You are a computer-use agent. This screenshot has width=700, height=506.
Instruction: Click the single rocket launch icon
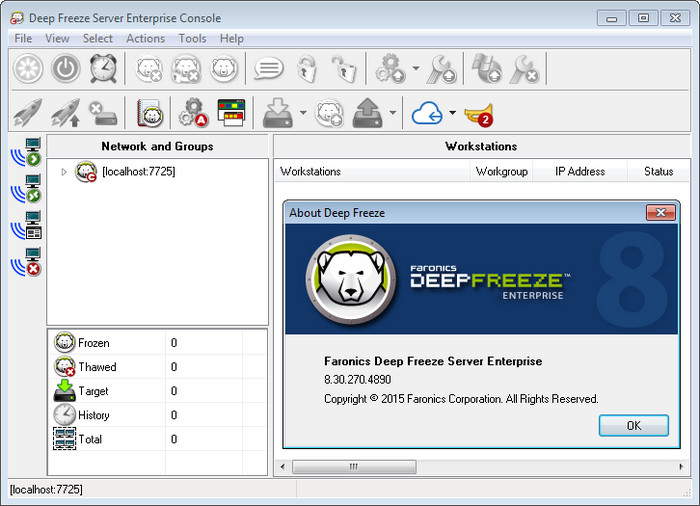coord(28,113)
